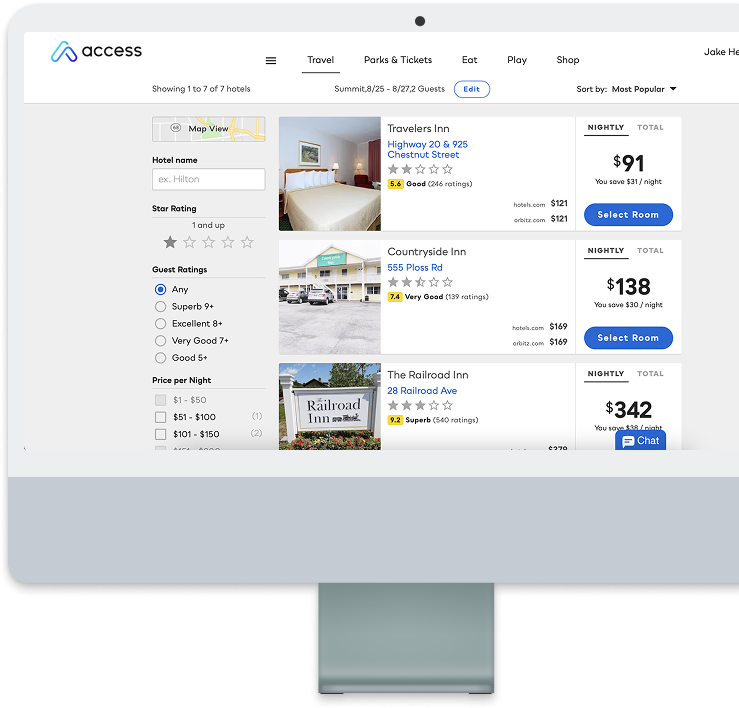
Task: Select the Good 5+ guest rating
Action: click(x=160, y=358)
